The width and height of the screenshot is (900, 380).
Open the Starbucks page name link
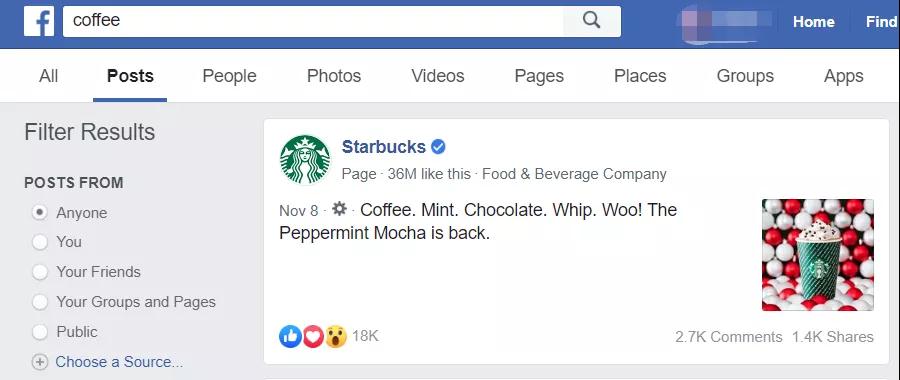point(383,147)
